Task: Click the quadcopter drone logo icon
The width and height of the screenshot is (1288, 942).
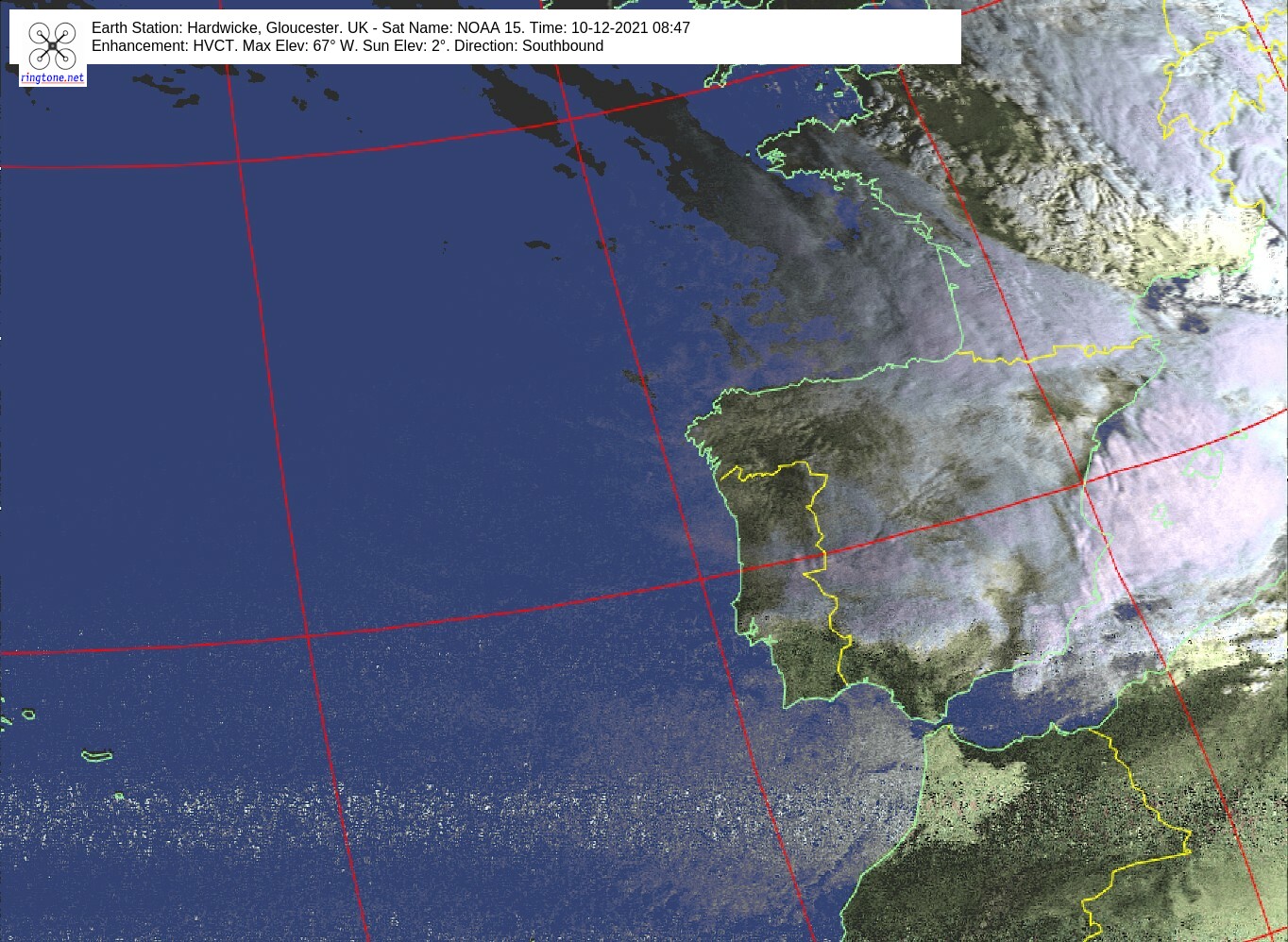Action: click(x=52, y=45)
